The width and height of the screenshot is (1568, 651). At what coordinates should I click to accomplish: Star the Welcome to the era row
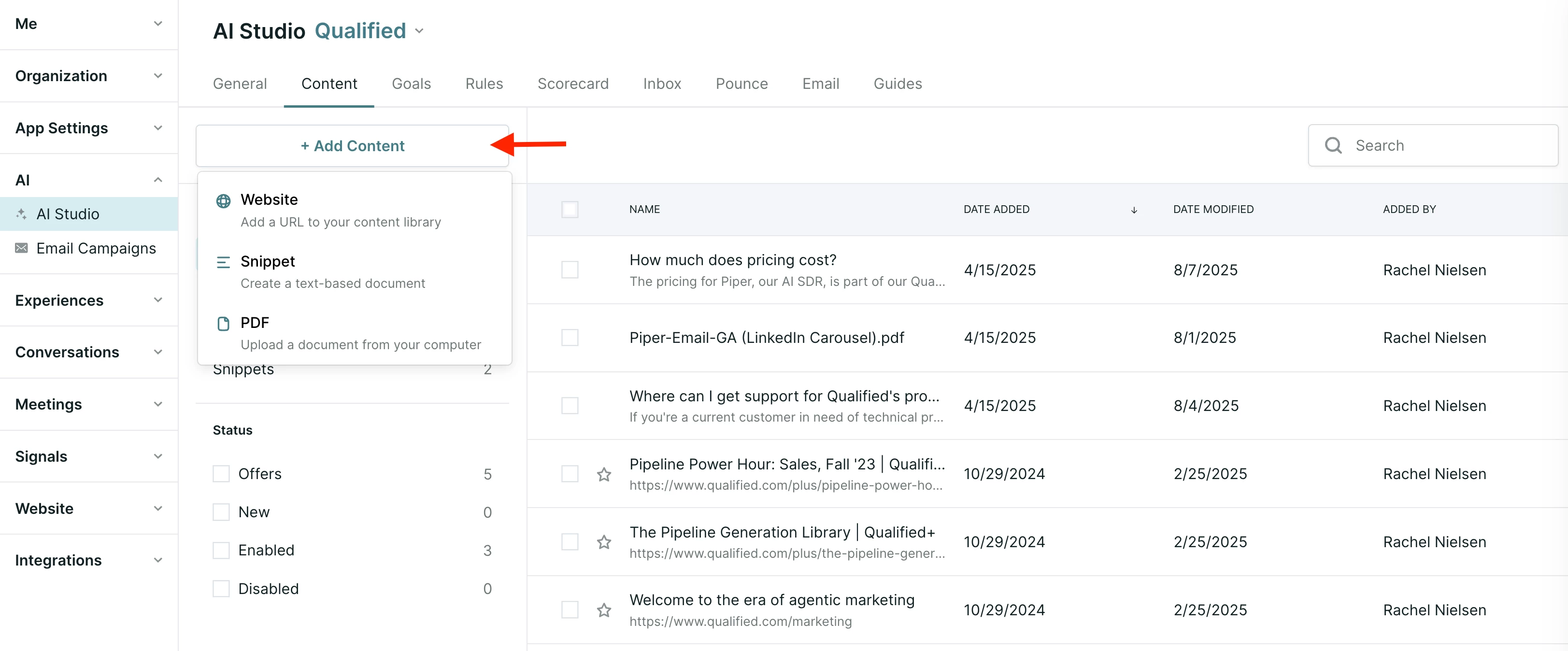coord(603,609)
